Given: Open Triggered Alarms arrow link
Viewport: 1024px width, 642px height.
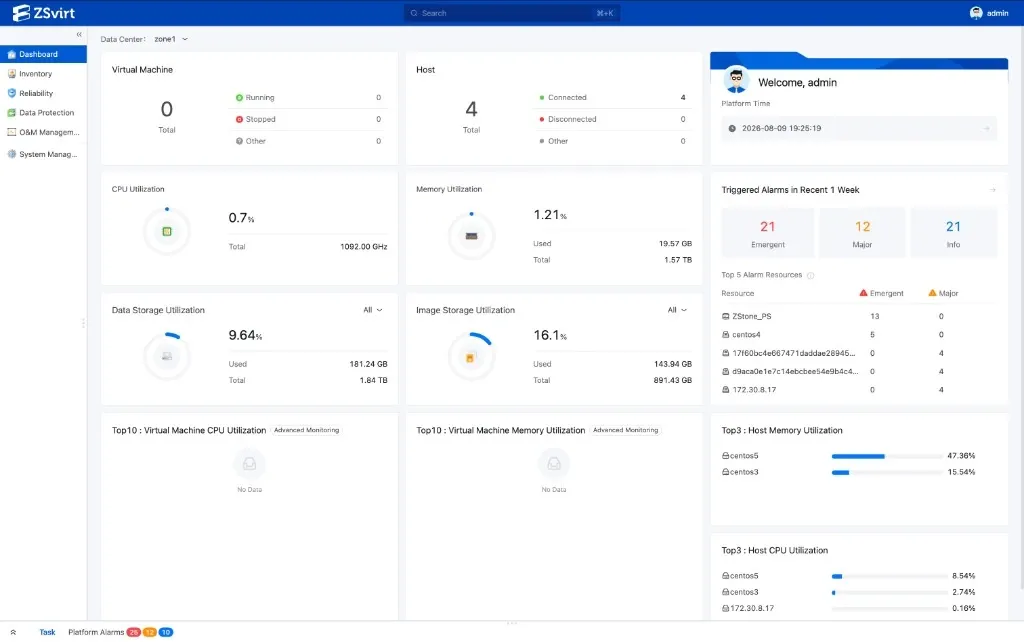Looking at the screenshot, I should click(992, 190).
